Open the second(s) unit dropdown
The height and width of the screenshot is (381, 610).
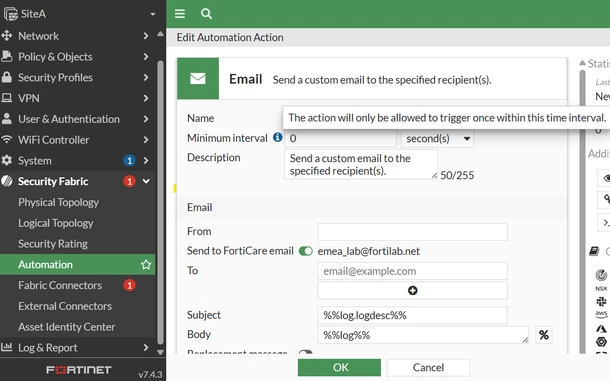click(x=437, y=139)
